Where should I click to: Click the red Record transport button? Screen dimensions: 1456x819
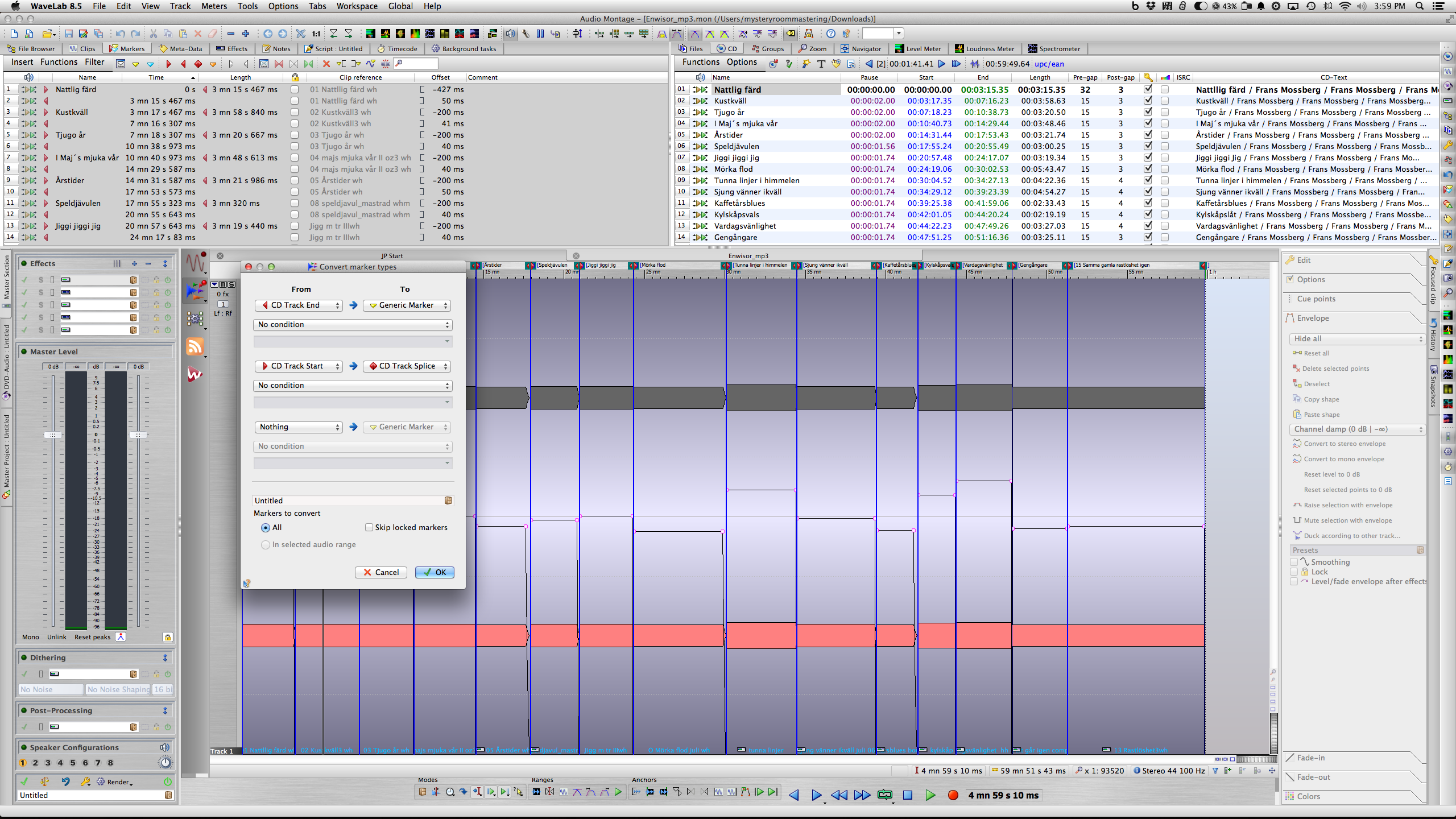point(953,795)
